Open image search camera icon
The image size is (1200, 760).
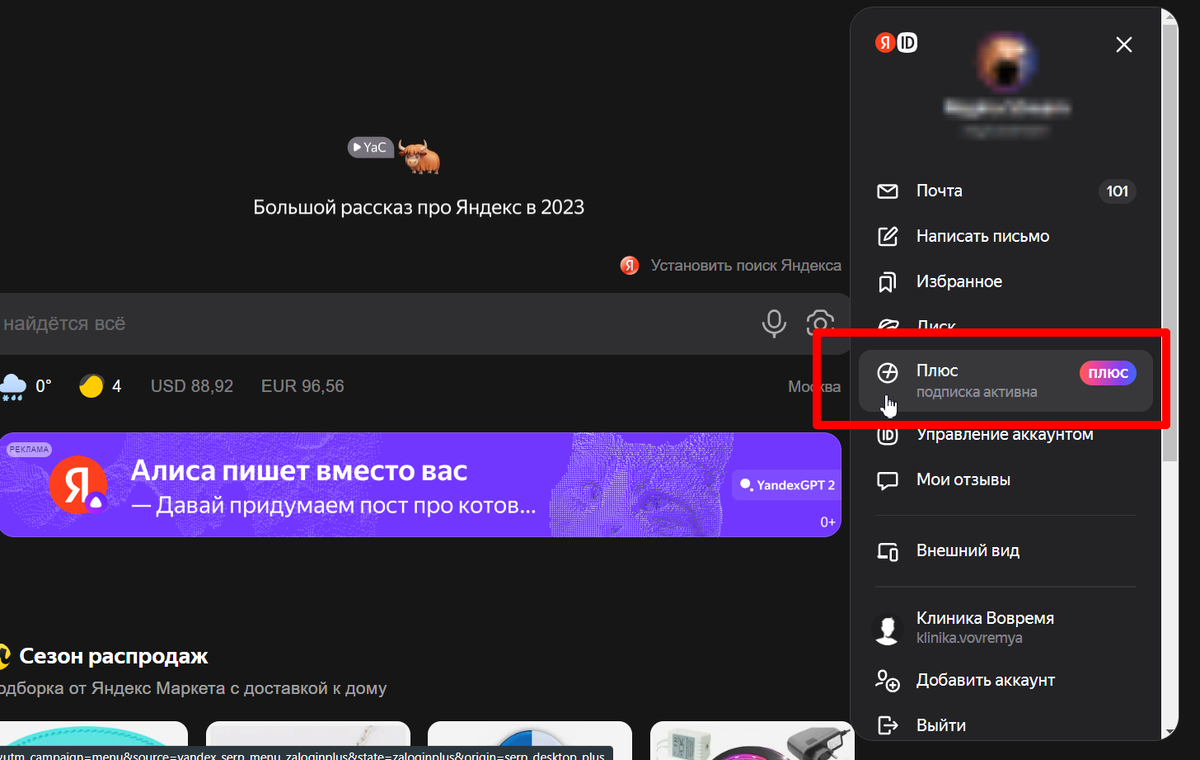tap(820, 323)
